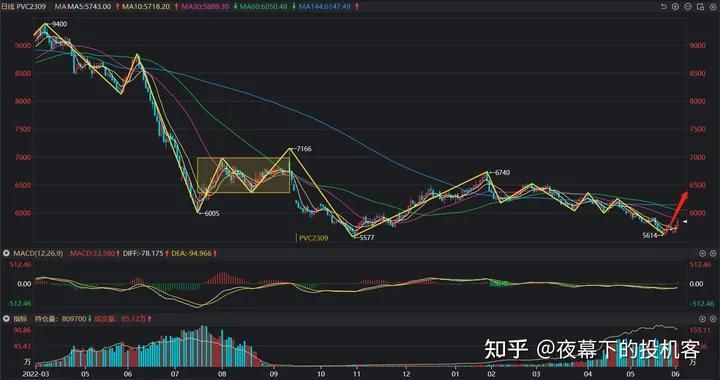Click the 6005 low price label
The width and height of the screenshot is (720, 380).
pyautogui.click(x=211, y=213)
